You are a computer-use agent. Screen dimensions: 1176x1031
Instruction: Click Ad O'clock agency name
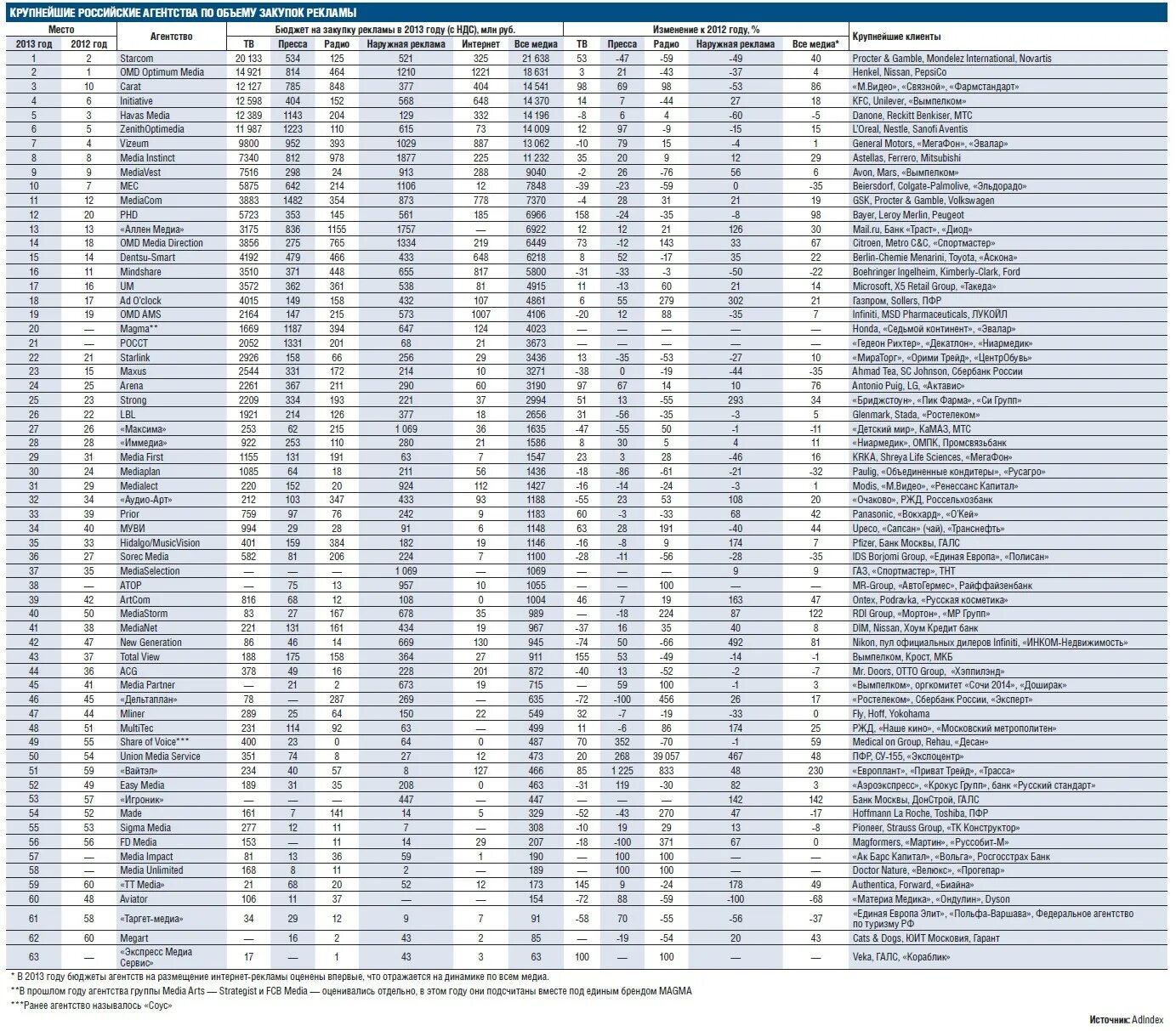(x=140, y=301)
